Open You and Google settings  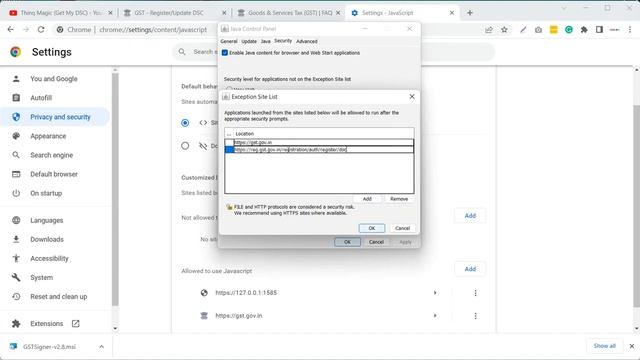coord(53,79)
